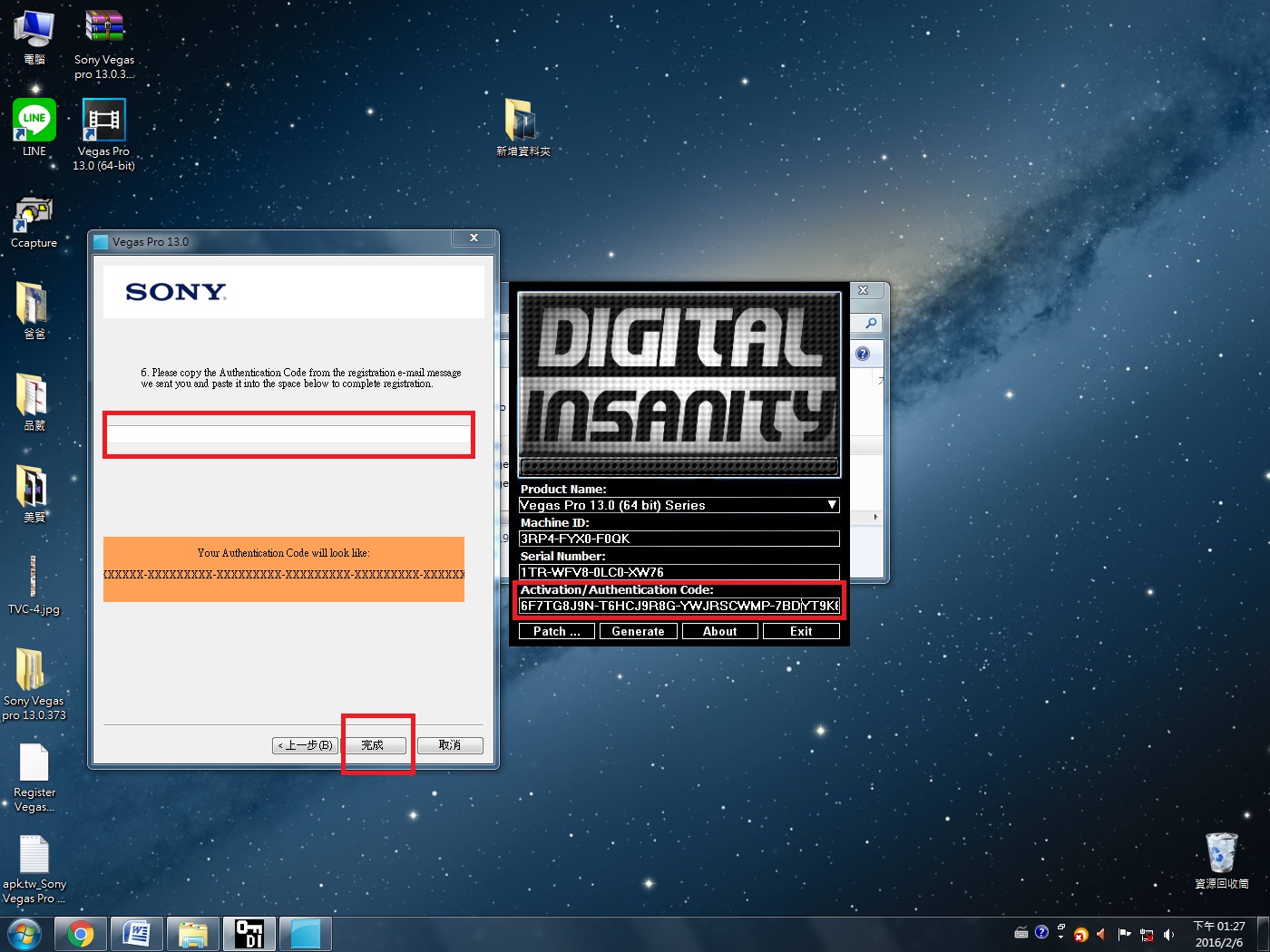Select the apk.tw_Sony Vegas Pro file icon

34,869
